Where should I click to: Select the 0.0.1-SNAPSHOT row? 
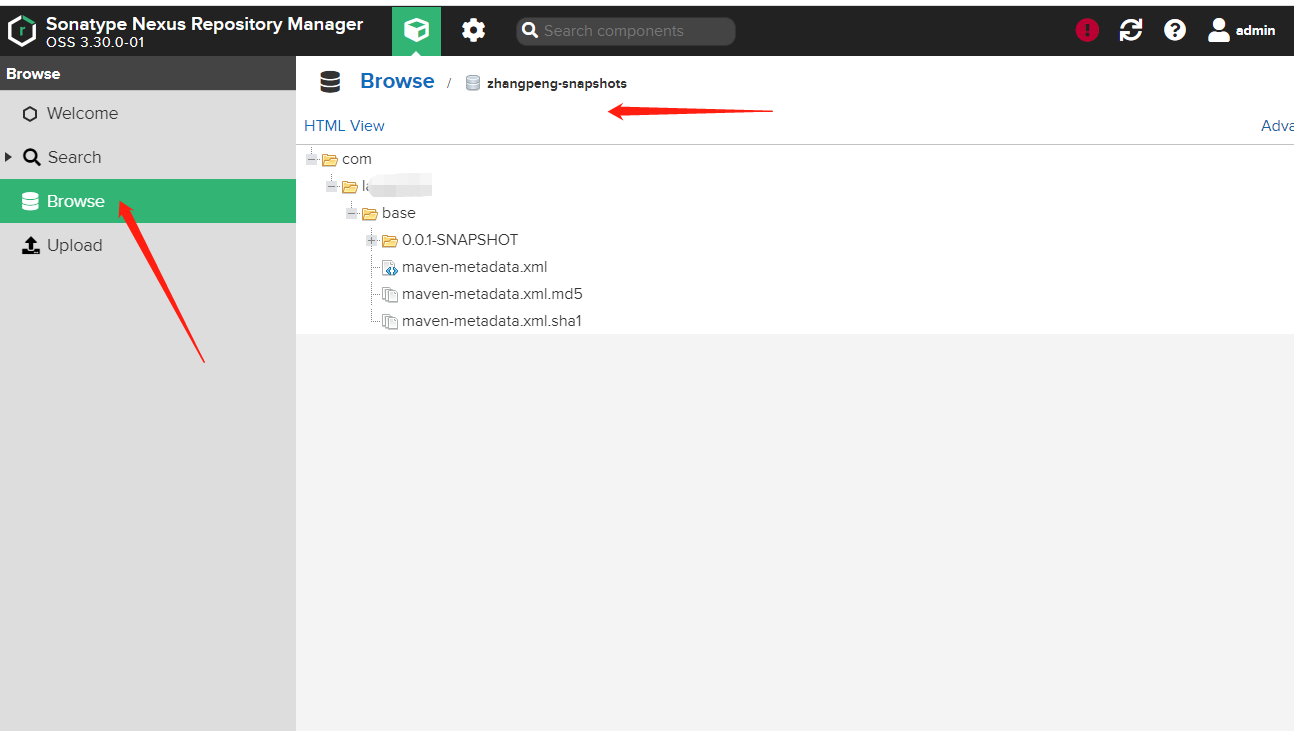click(460, 240)
